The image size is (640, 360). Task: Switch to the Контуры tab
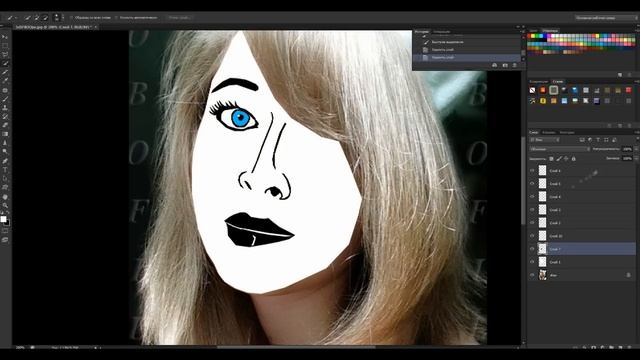click(x=567, y=132)
